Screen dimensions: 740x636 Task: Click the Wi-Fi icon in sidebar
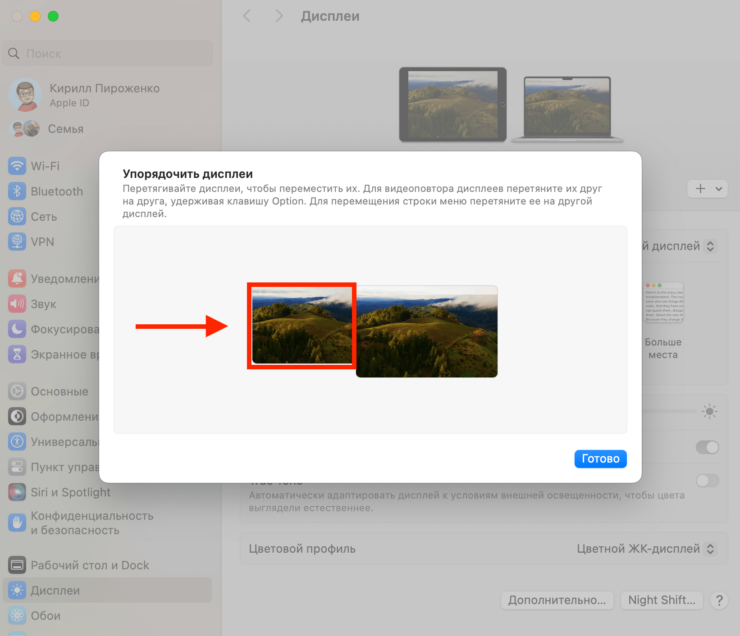[17, 166]
